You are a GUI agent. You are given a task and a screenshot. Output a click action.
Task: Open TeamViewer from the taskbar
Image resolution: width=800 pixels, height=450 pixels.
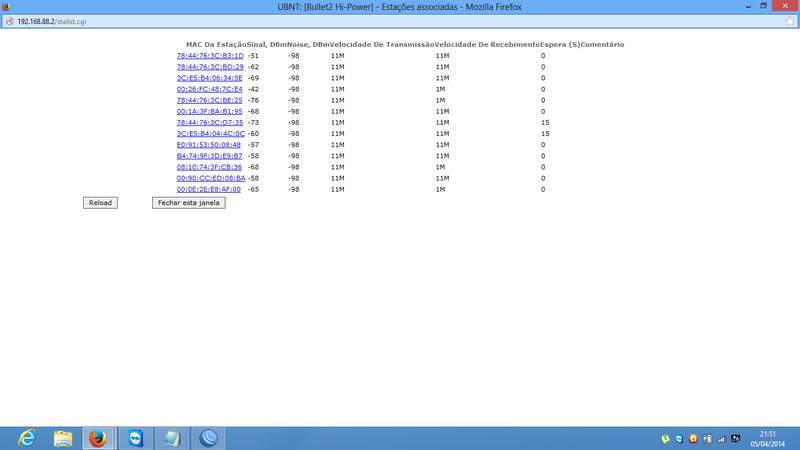pyautogui.click(x=136, y=438)
